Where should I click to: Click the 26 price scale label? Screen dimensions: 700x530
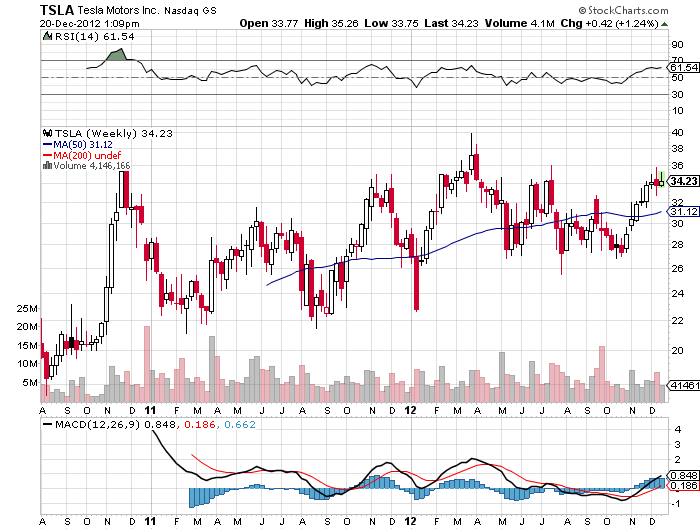click(x=677, y=268)
